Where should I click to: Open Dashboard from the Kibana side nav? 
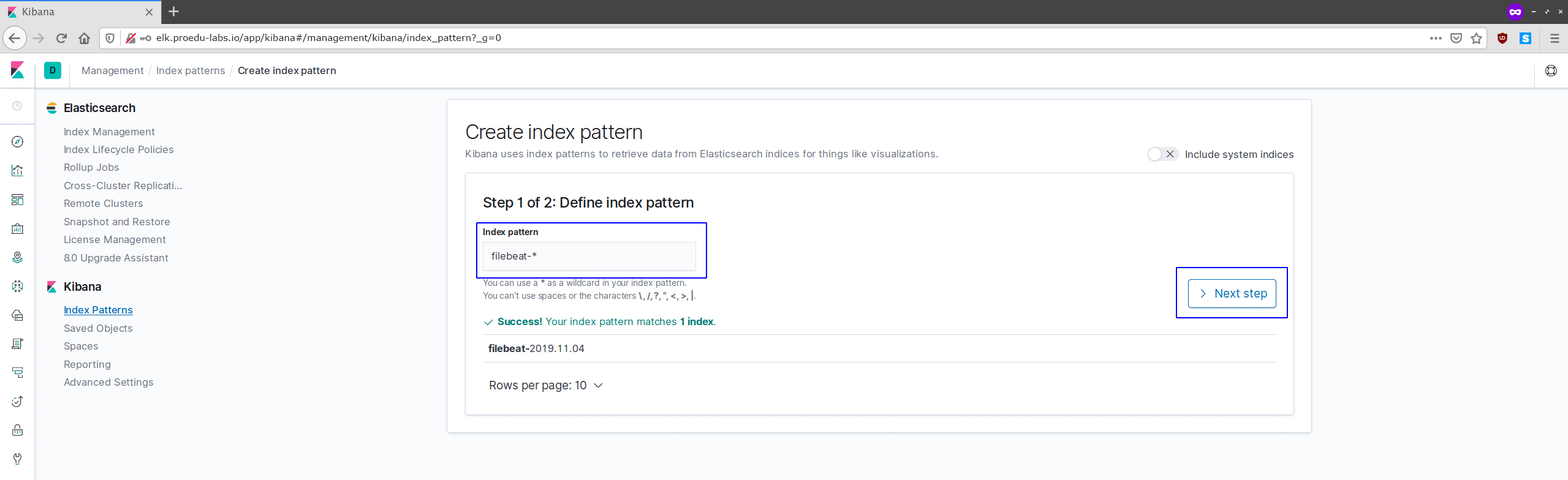pos(17,200)
